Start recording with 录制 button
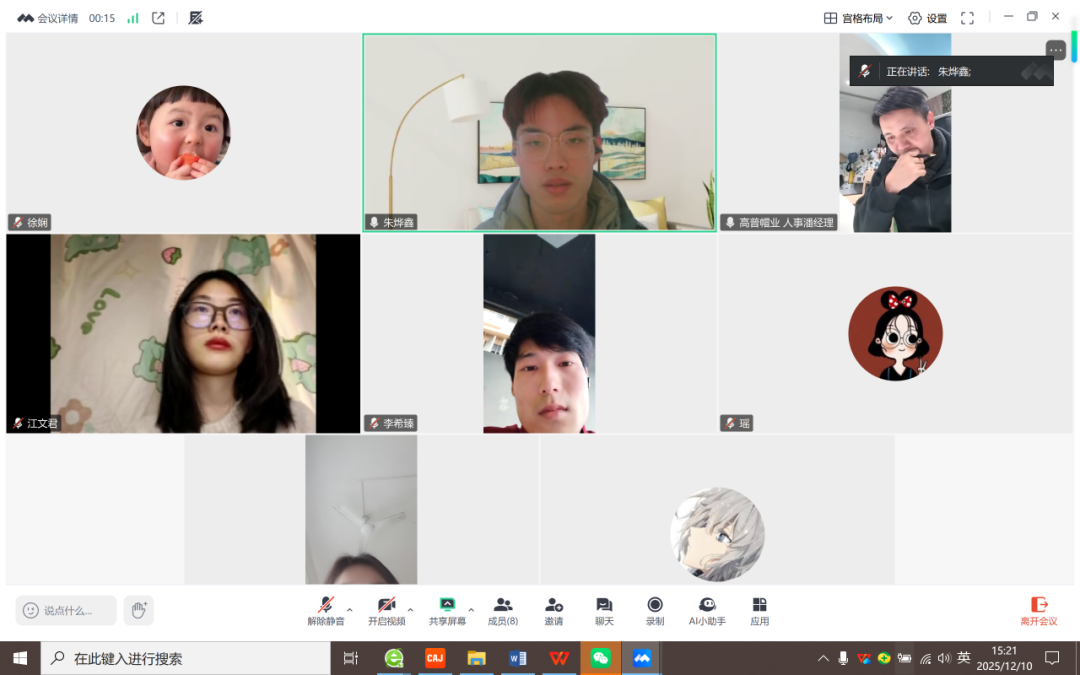Image resolution: width=1080 pixels, height=675 pixels. click(x=655, y=610)
